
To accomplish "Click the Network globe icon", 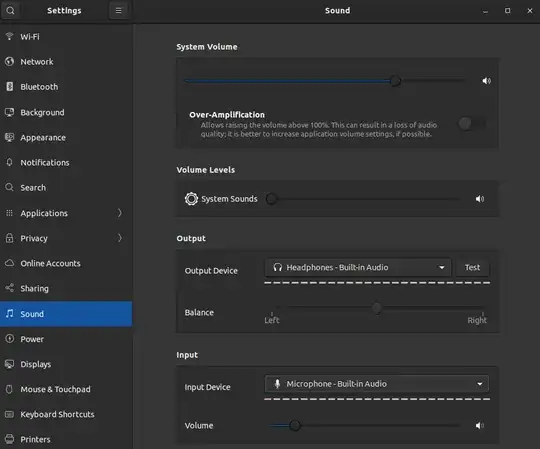I will pos(10,62).
